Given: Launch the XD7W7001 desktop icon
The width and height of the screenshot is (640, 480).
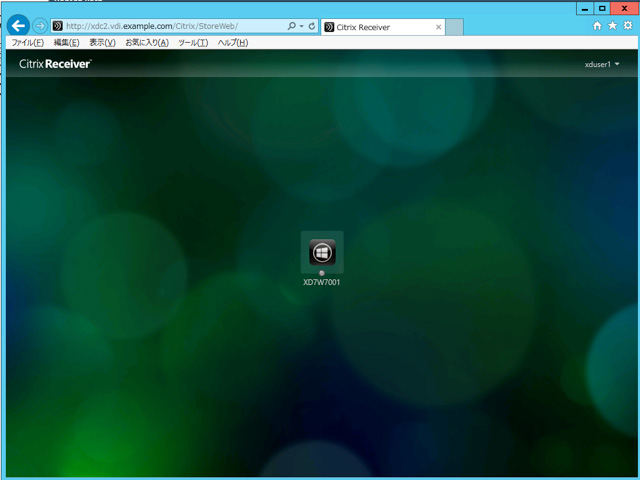Looking at the screenshot, I should (x=322, y=252).
